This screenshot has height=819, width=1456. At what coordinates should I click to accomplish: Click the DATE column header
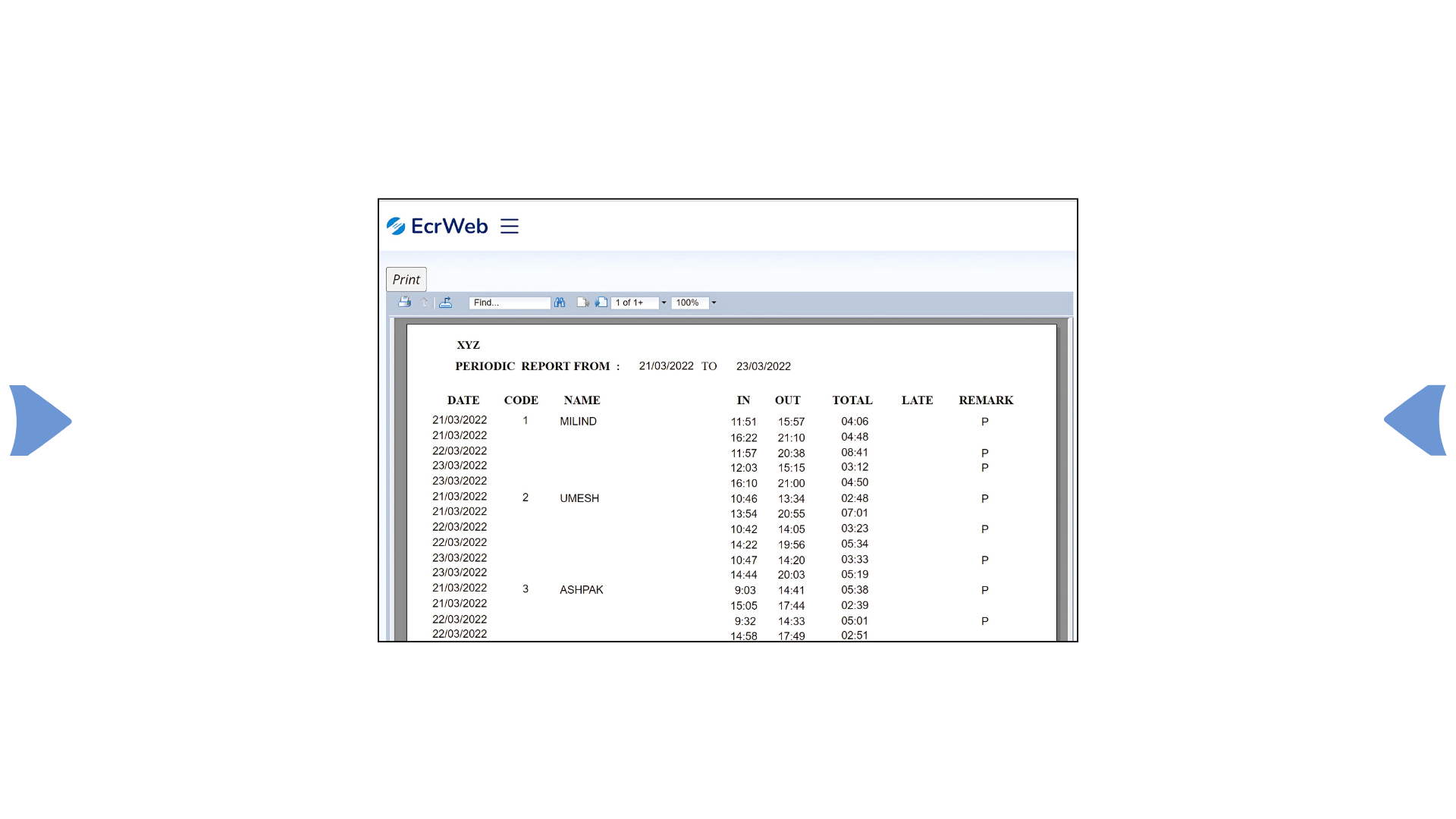click(x=463, y=400)
